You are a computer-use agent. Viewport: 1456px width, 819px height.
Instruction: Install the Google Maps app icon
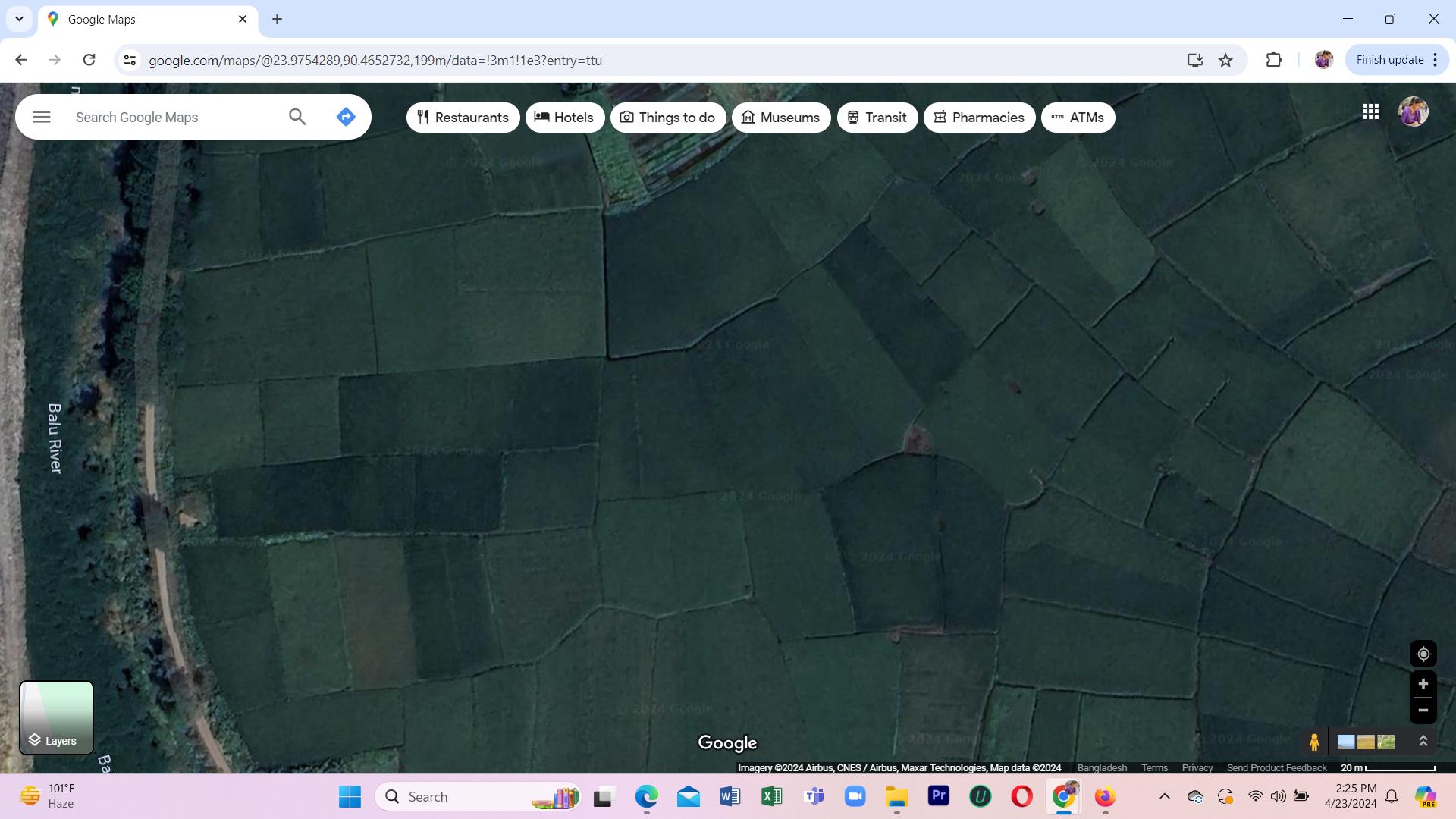coord(1195,60)
